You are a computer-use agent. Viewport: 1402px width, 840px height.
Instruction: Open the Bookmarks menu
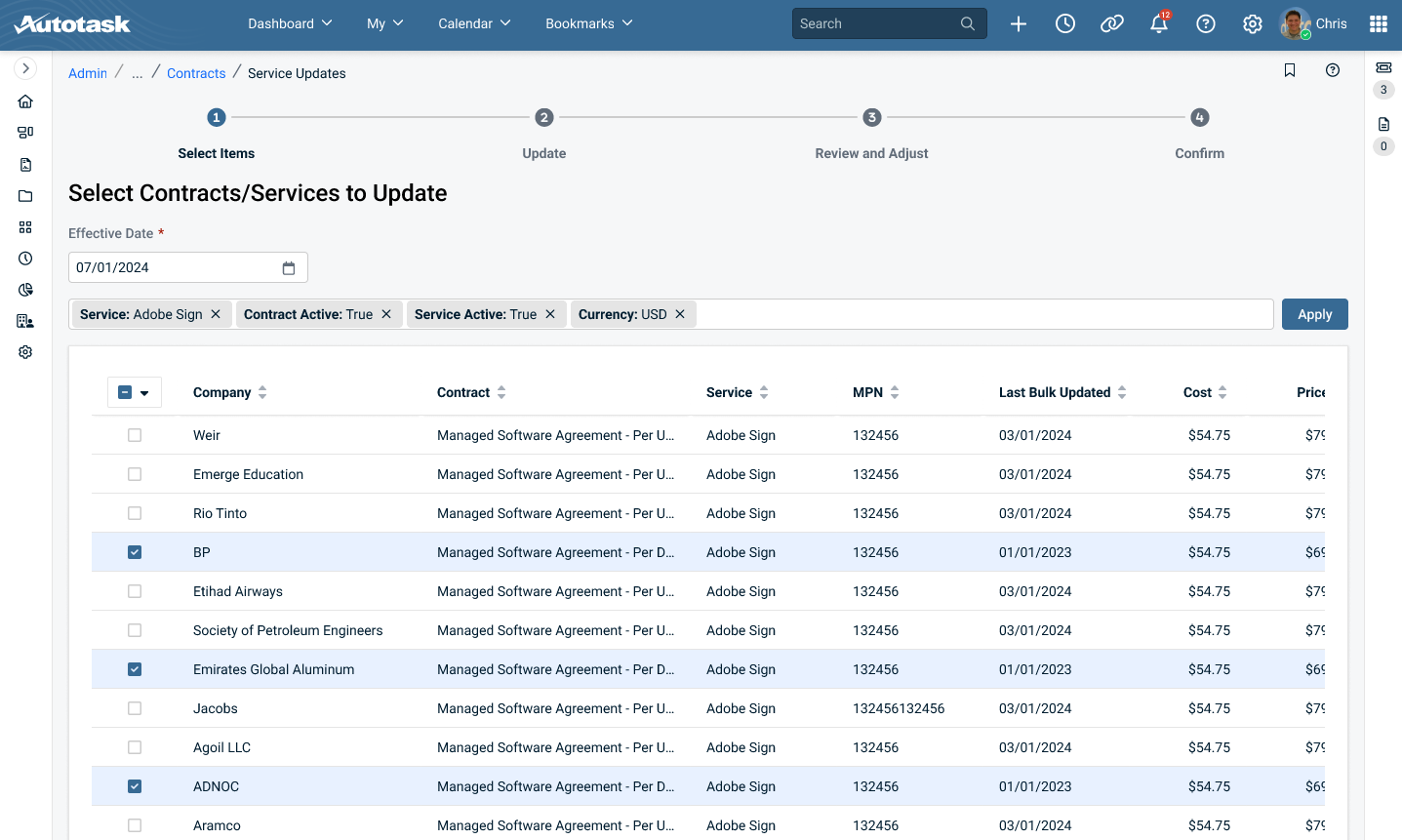(589, 23)
